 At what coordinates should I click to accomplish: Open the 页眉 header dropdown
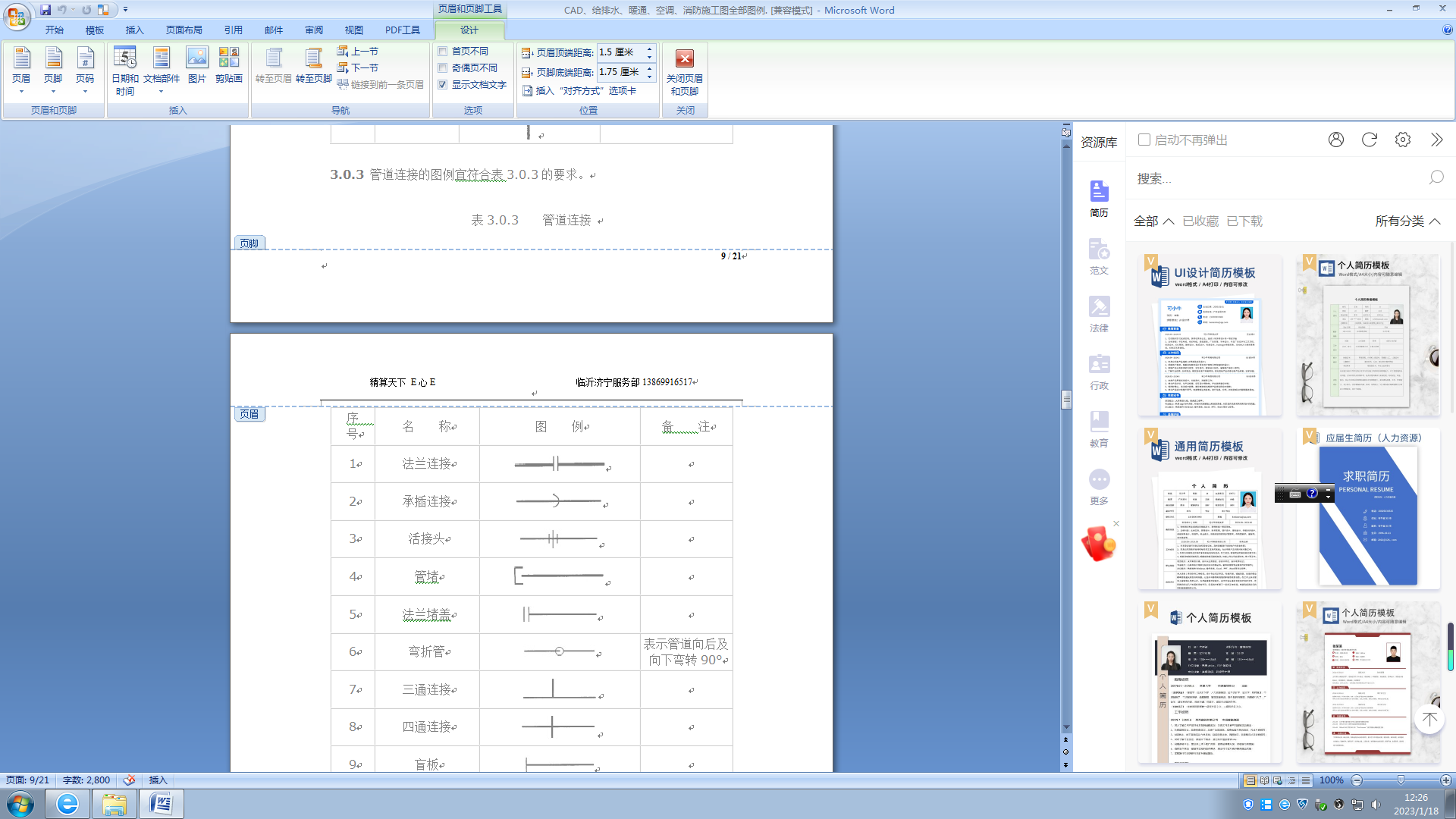click(x=21, y=70)
